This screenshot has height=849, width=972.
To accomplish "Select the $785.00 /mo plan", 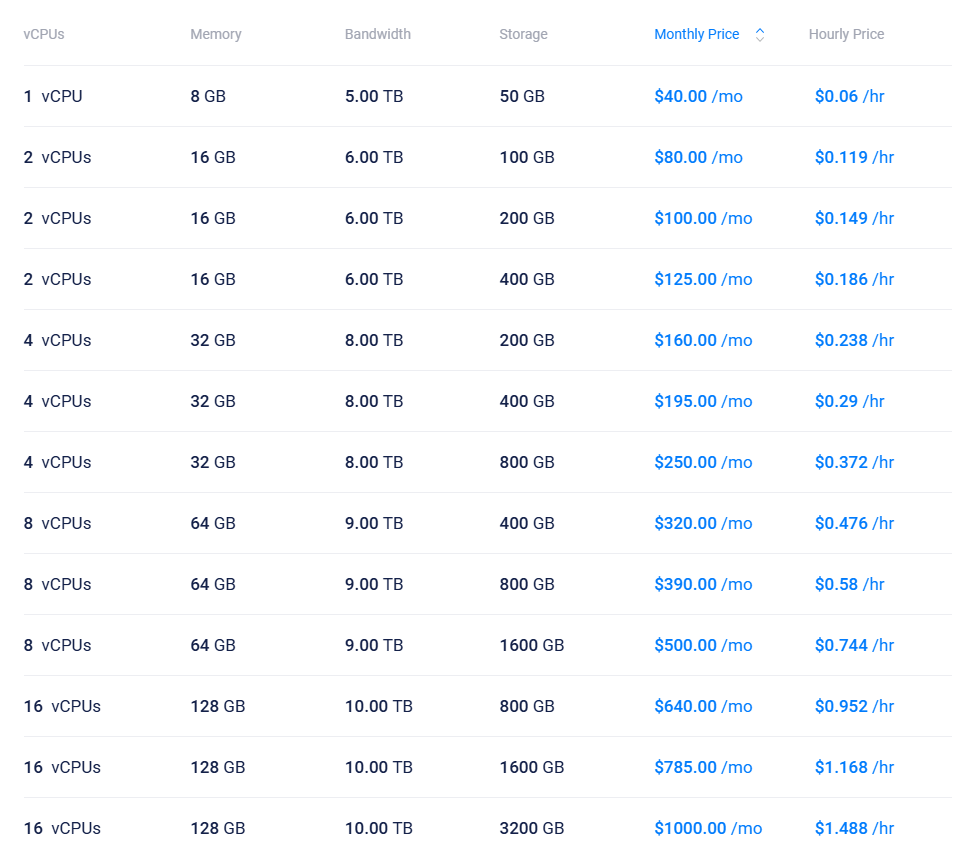I will (703, 768).
